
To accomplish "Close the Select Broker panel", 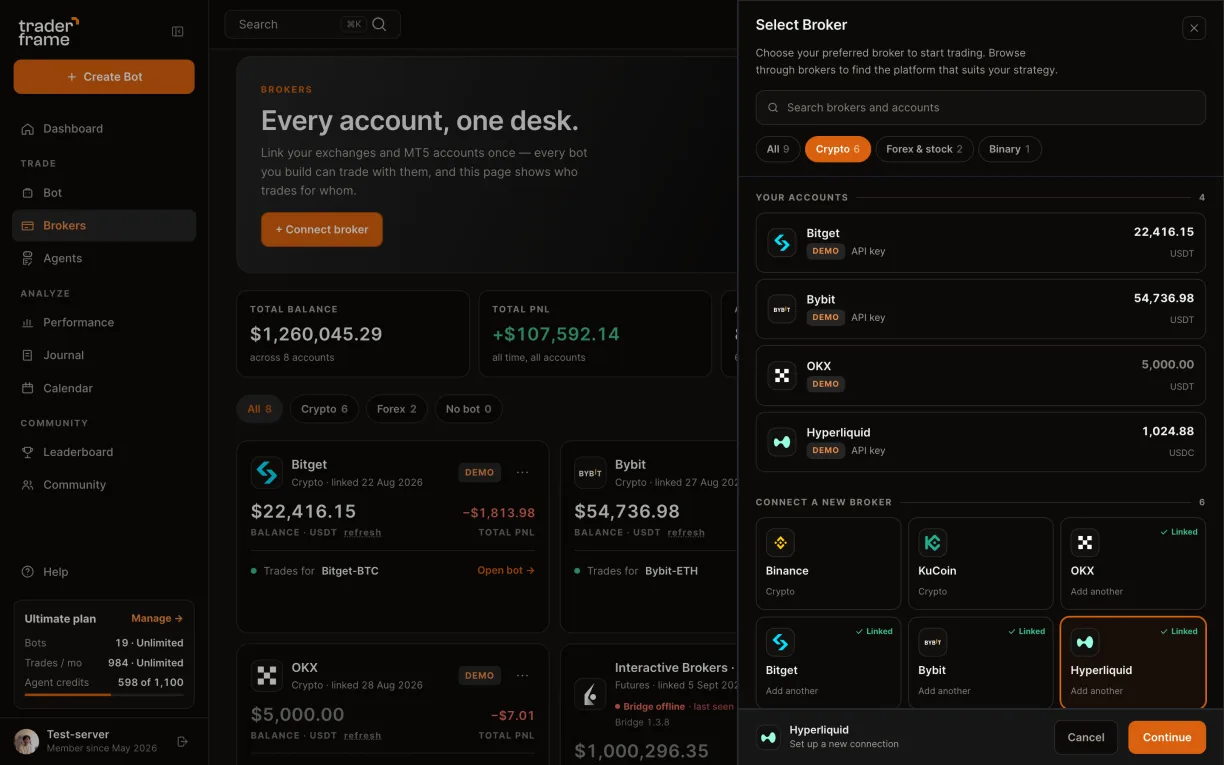I will (x=1193, y=28).
